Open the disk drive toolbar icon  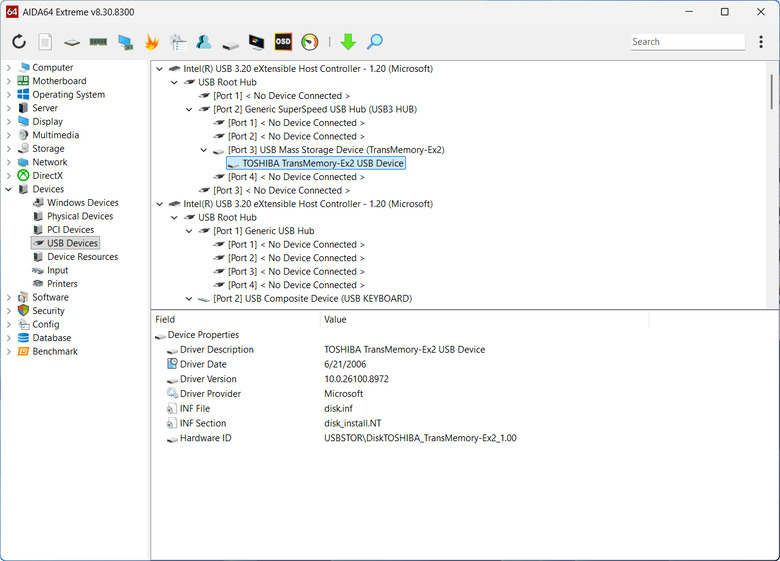230,45
